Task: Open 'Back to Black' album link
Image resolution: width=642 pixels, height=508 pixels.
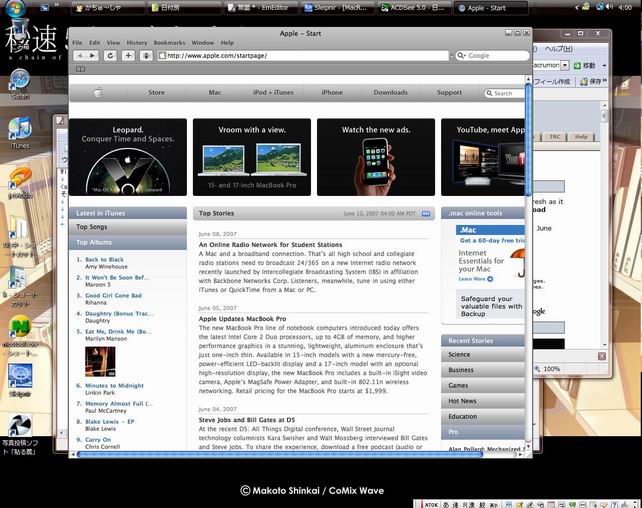Action: [x=104, y=260]
